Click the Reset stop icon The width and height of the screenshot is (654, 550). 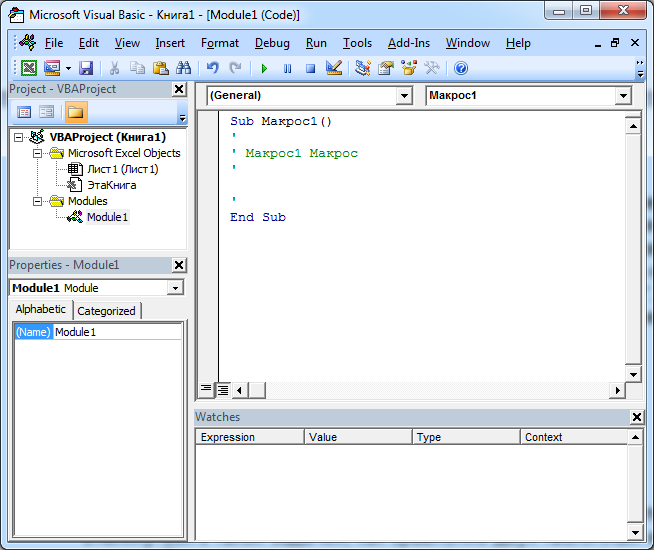(x=310, y=68)
